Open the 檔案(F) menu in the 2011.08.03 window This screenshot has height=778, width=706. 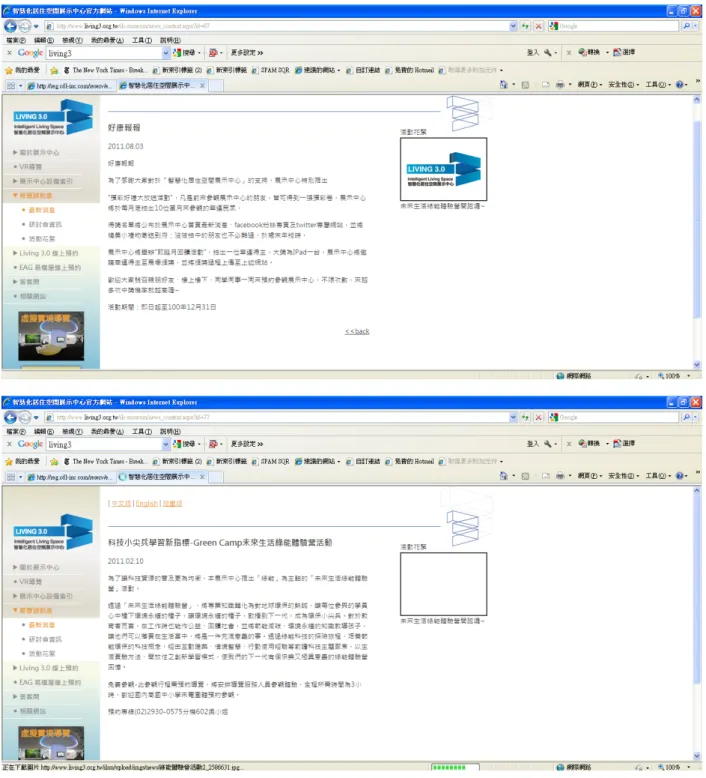16,40
